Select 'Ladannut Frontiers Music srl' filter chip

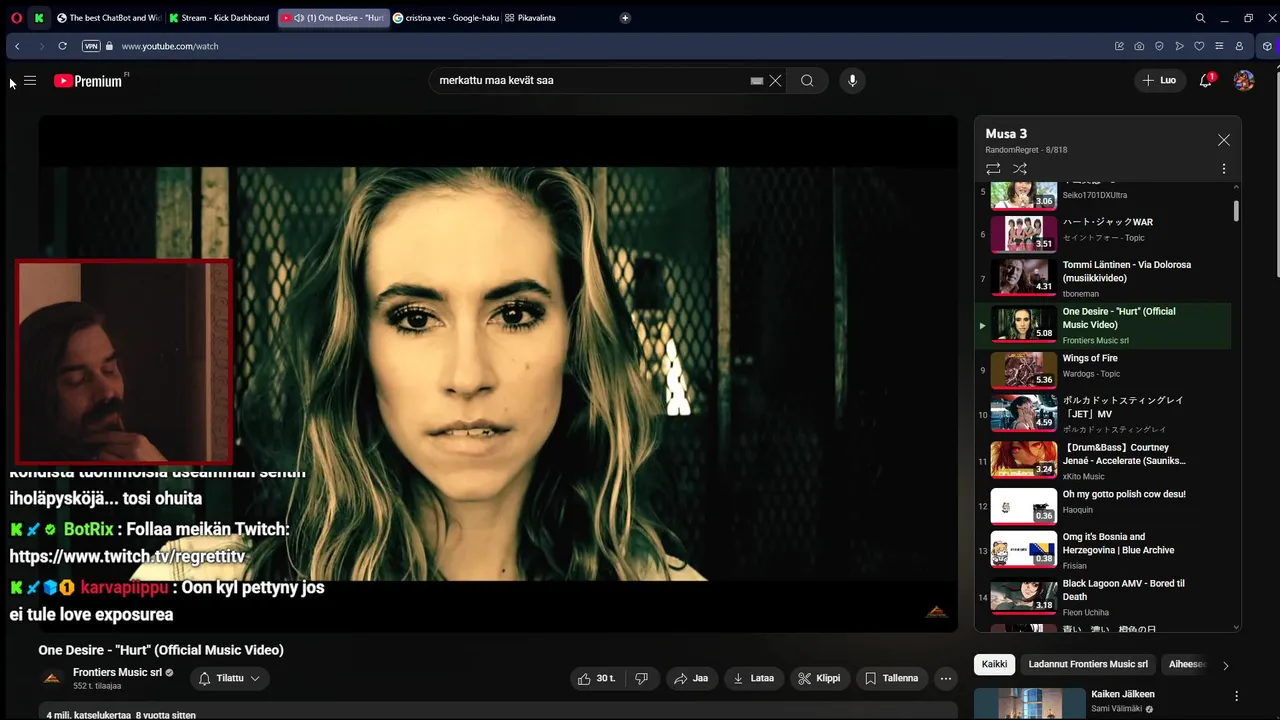pyautogui.click(x=1088, y=664)
